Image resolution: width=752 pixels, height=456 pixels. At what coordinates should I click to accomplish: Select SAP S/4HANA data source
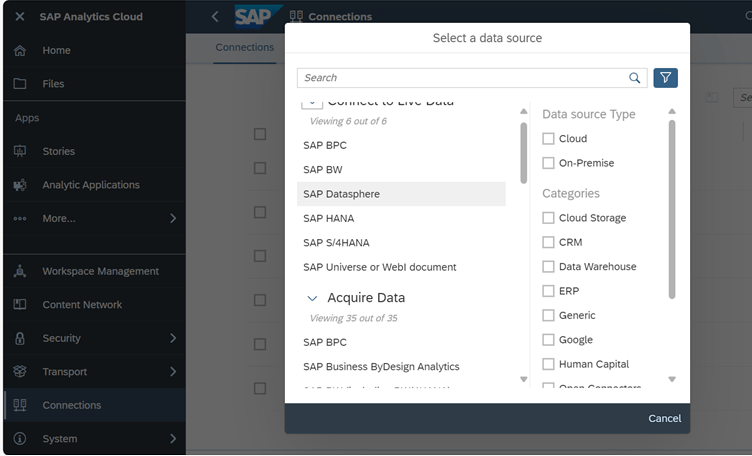click(x=401, y=243)
